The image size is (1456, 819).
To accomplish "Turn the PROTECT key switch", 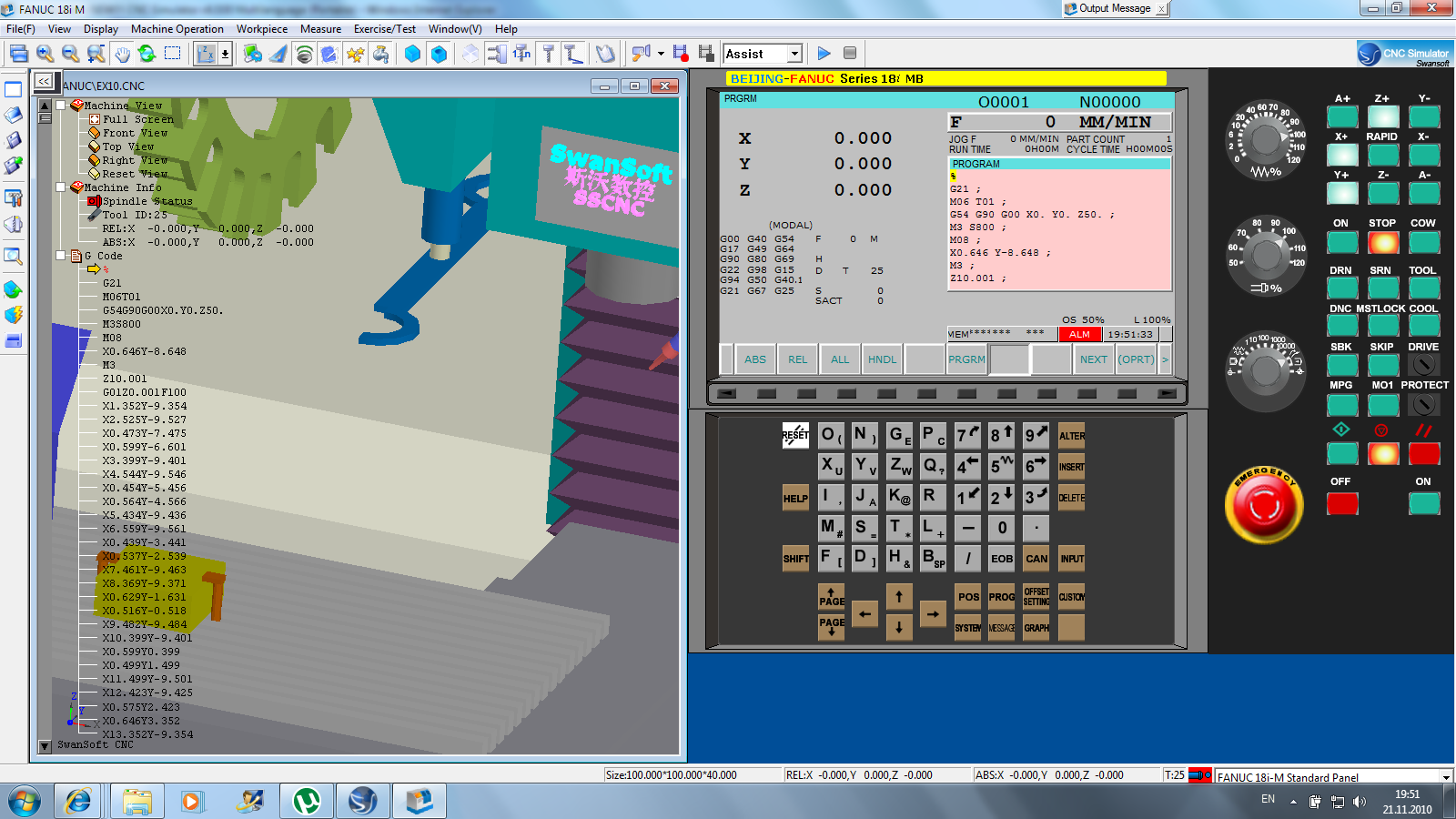I will click(1424, 403).
